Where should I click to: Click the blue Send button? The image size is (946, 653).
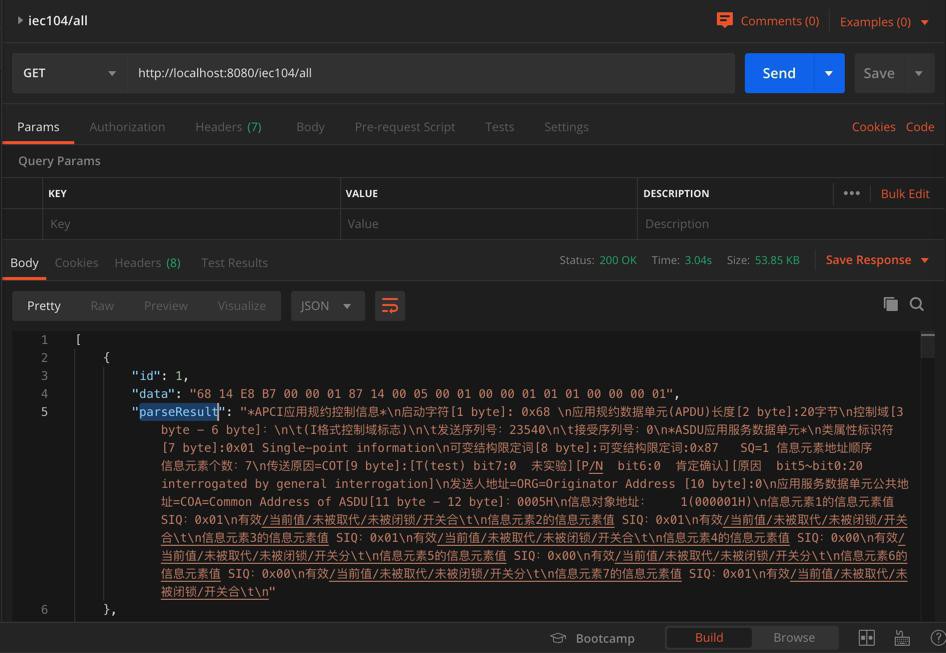[x=778, y=73]
